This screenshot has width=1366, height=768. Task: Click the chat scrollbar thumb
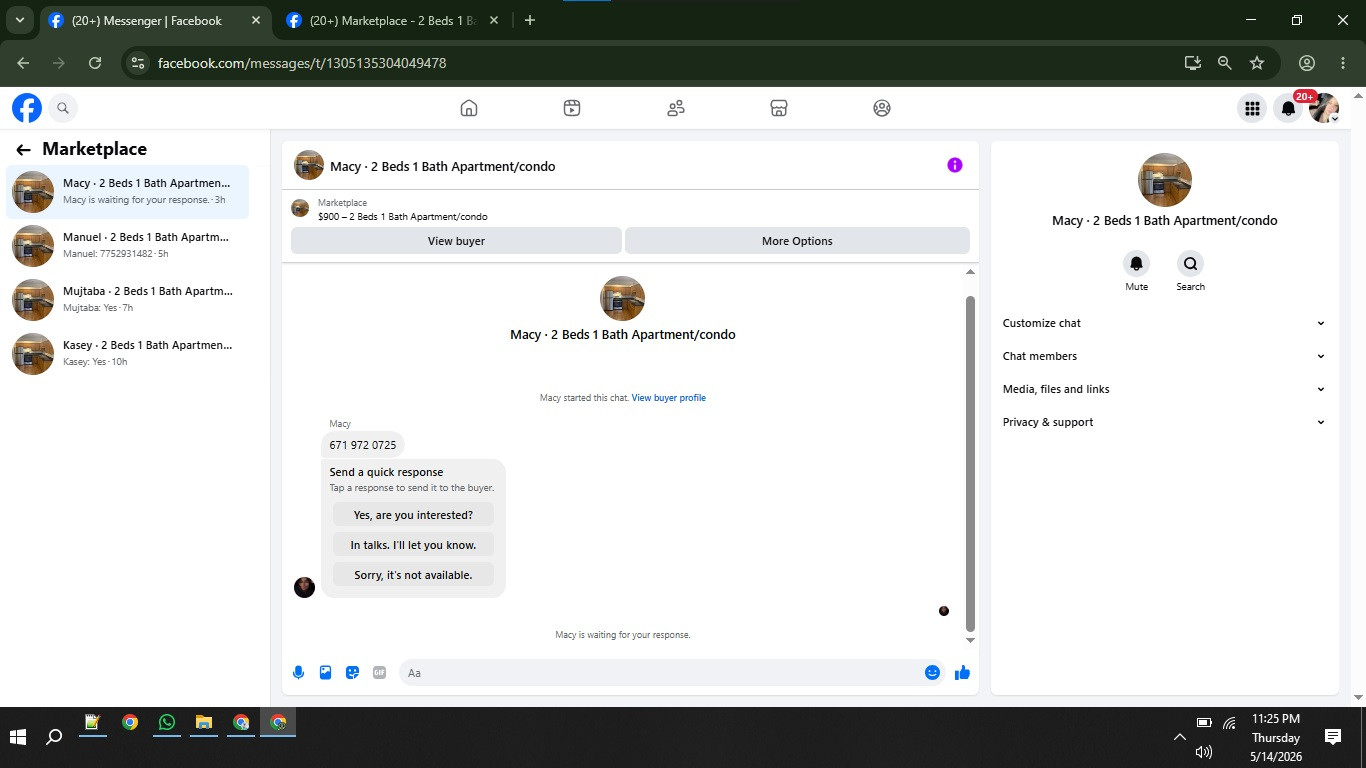pyautogui.click(x=970, y=464)
